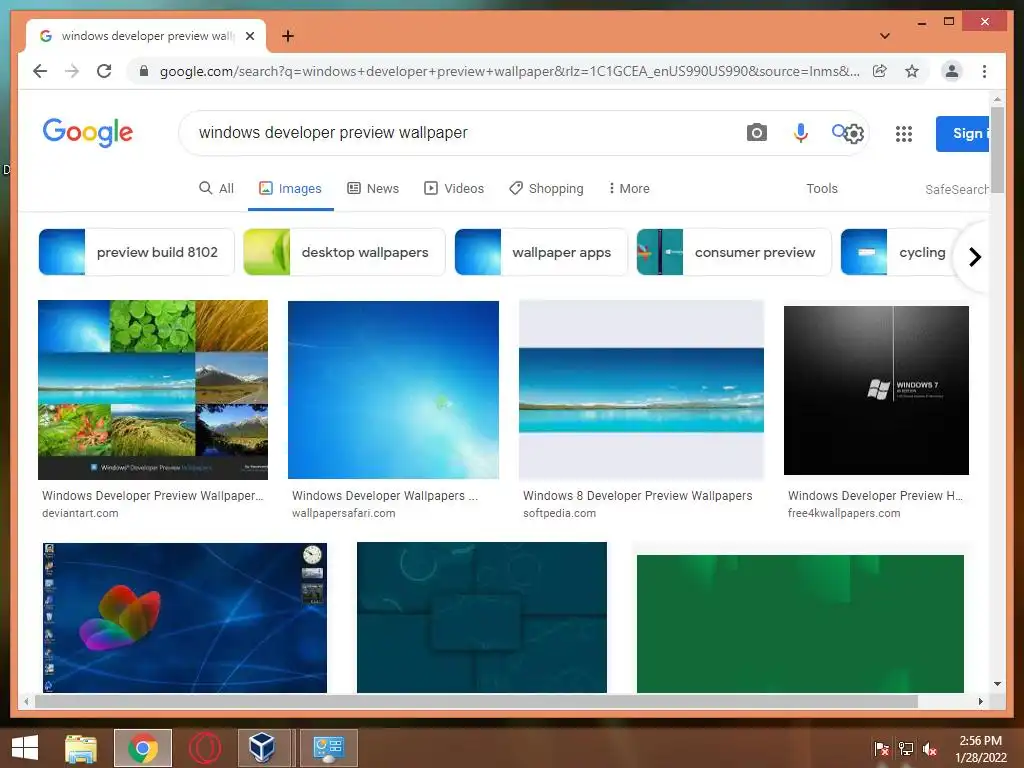Click the scroll down arrow of the page
The height and width of the screenshot is (768, 1024).
(x=997, y=684)
